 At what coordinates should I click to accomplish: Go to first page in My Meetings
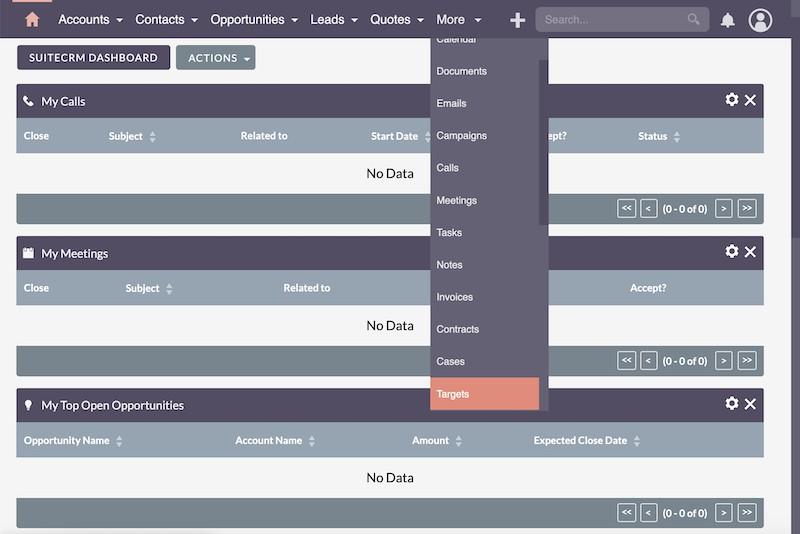coord(627,361)
